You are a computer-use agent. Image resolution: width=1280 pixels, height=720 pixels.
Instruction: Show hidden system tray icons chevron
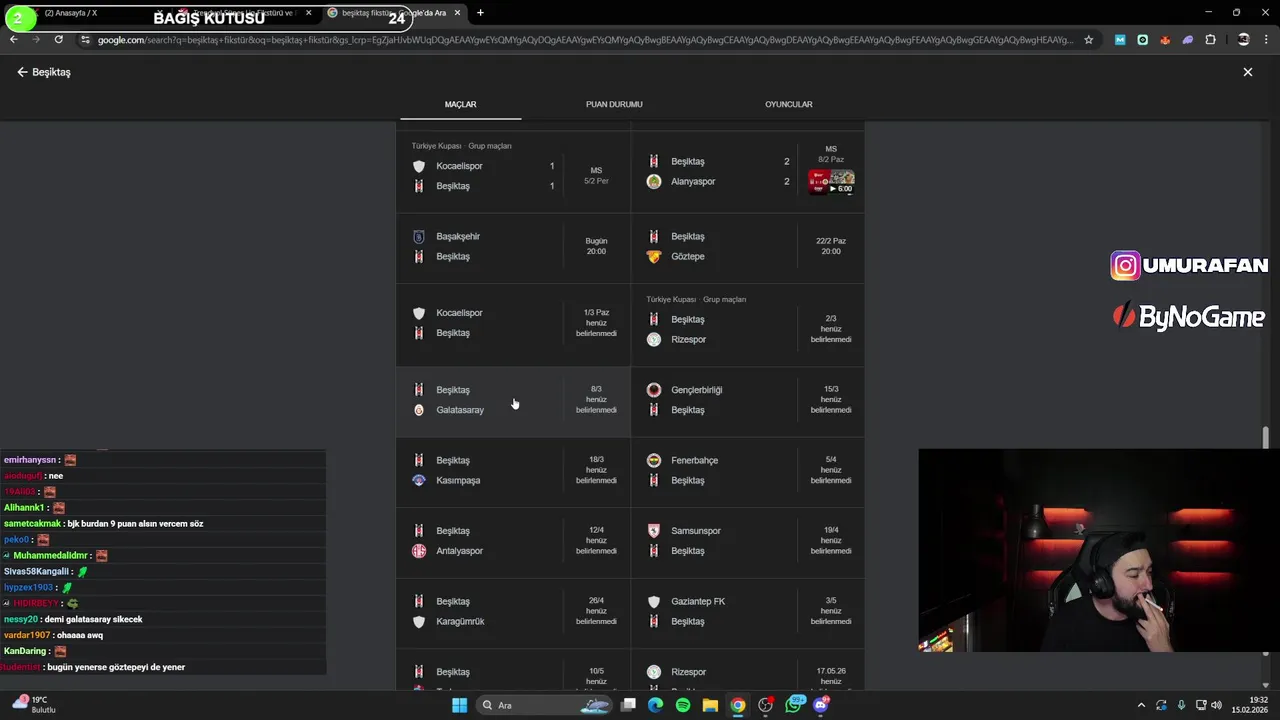point(1141,705)
